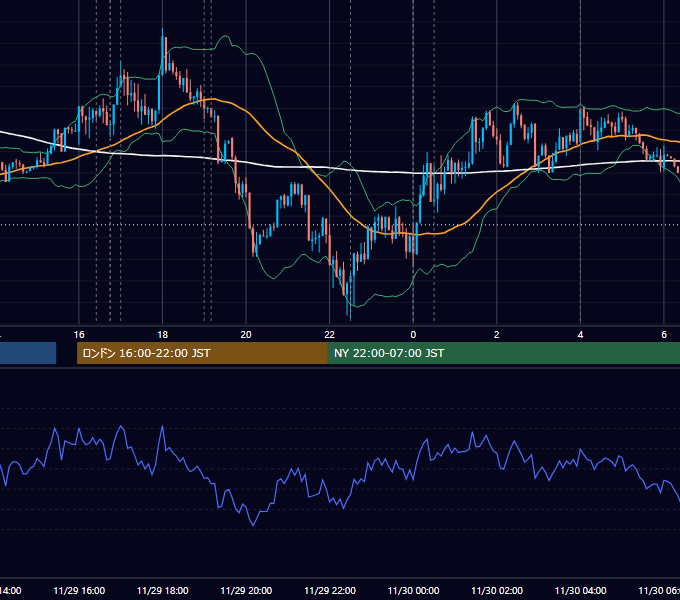Click the hour label 16 on upper axis

pos(79,335)
